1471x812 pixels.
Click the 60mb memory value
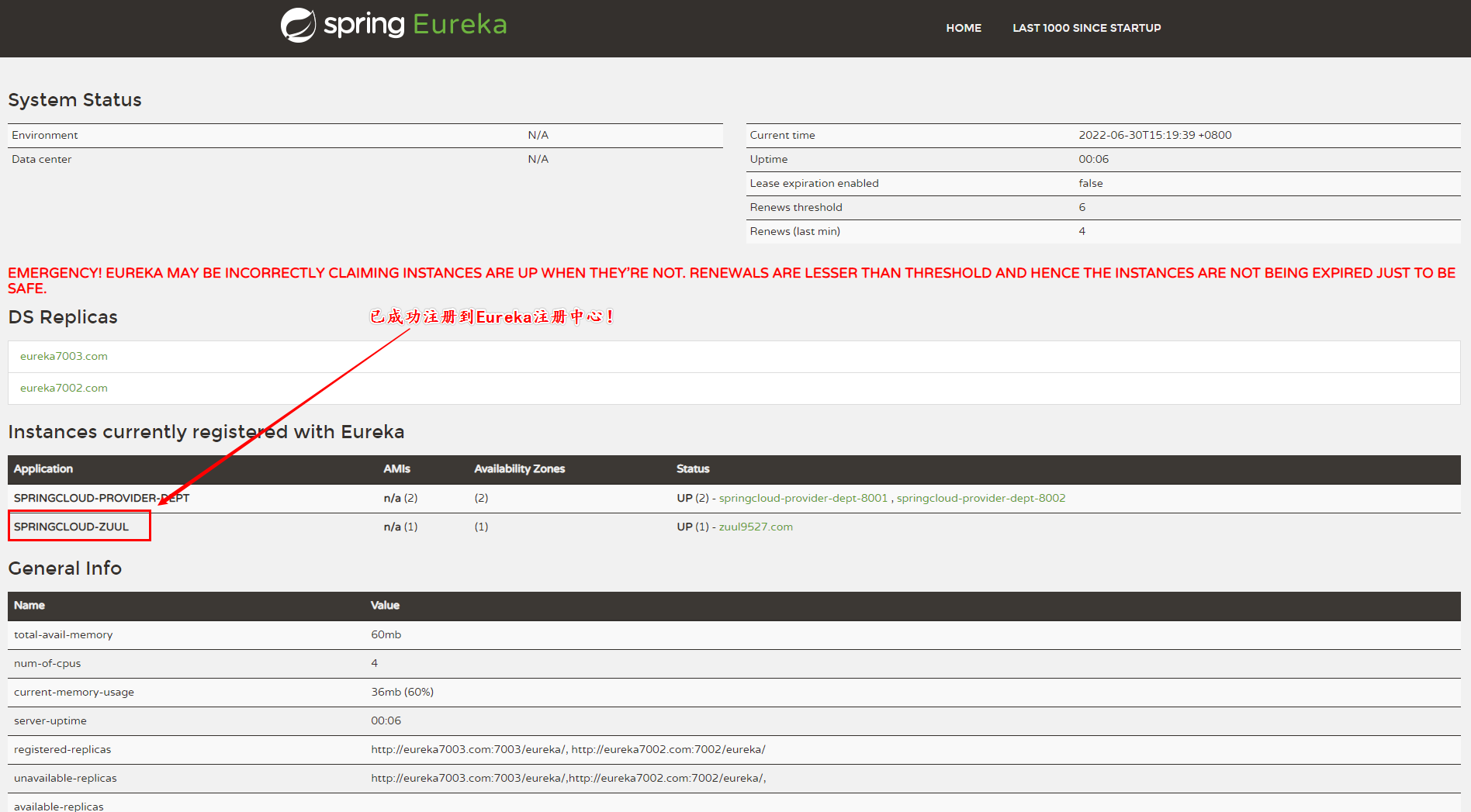(386, 634)
